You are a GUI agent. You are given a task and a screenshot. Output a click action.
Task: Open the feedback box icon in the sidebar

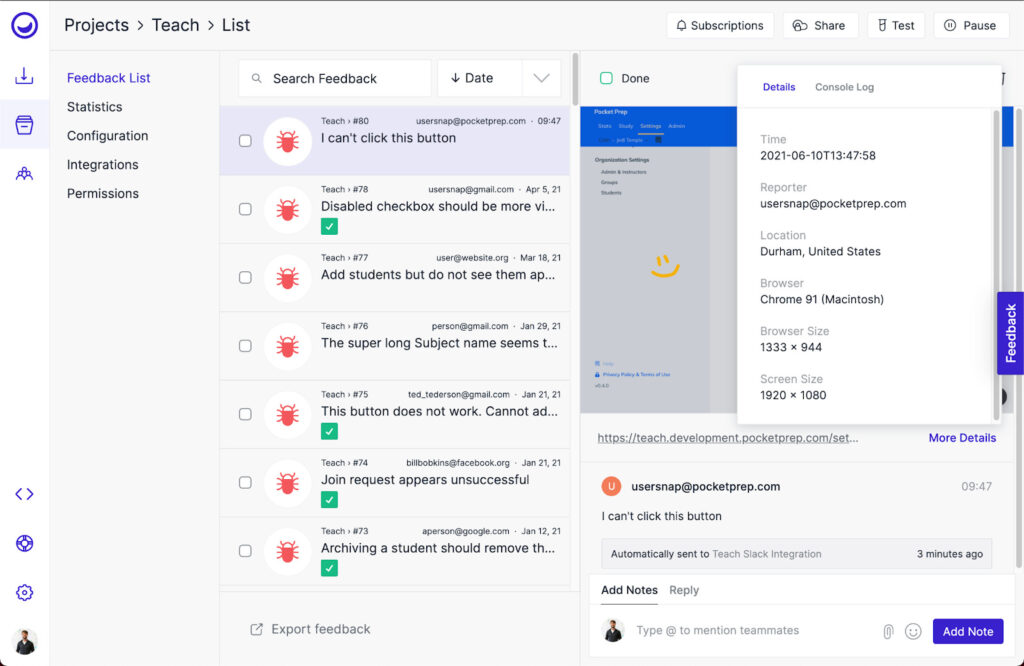(24, 124)
